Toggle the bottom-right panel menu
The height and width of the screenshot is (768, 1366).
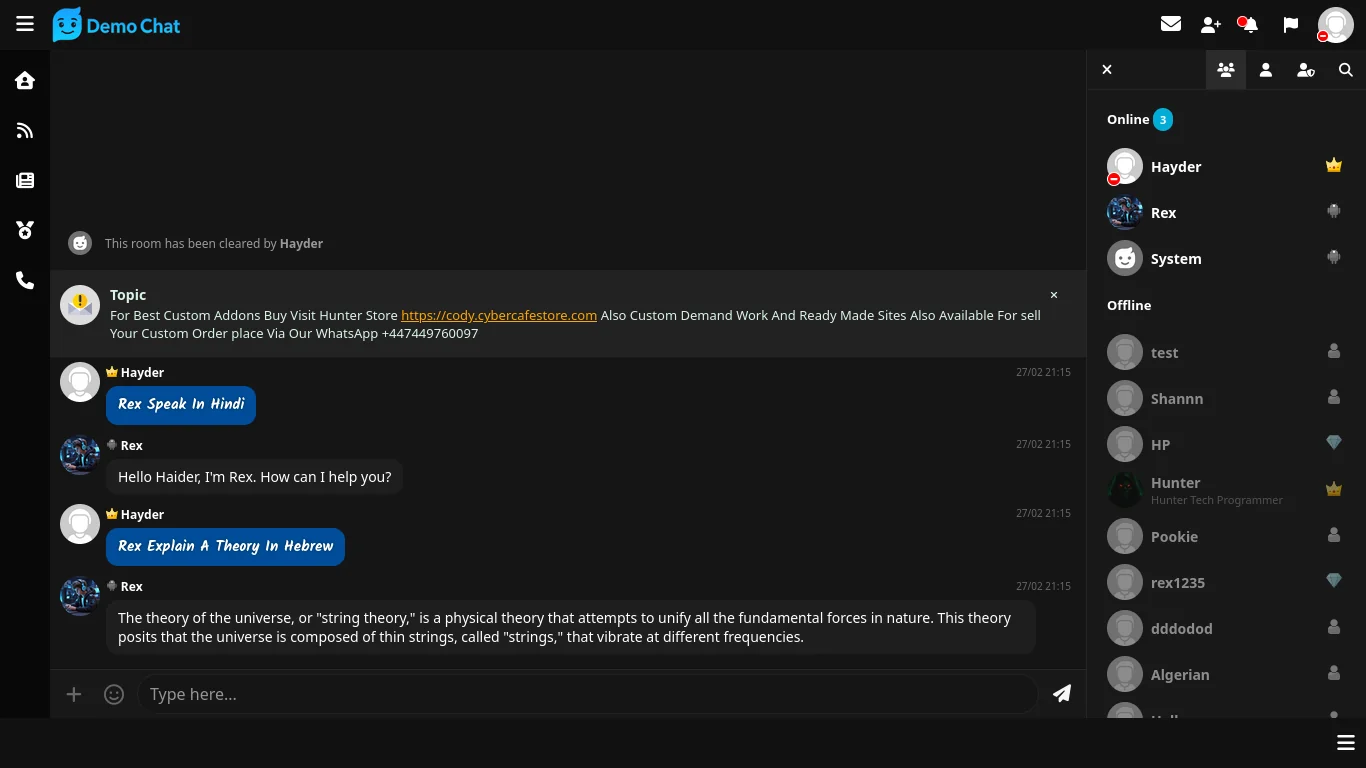point(1345,742)
